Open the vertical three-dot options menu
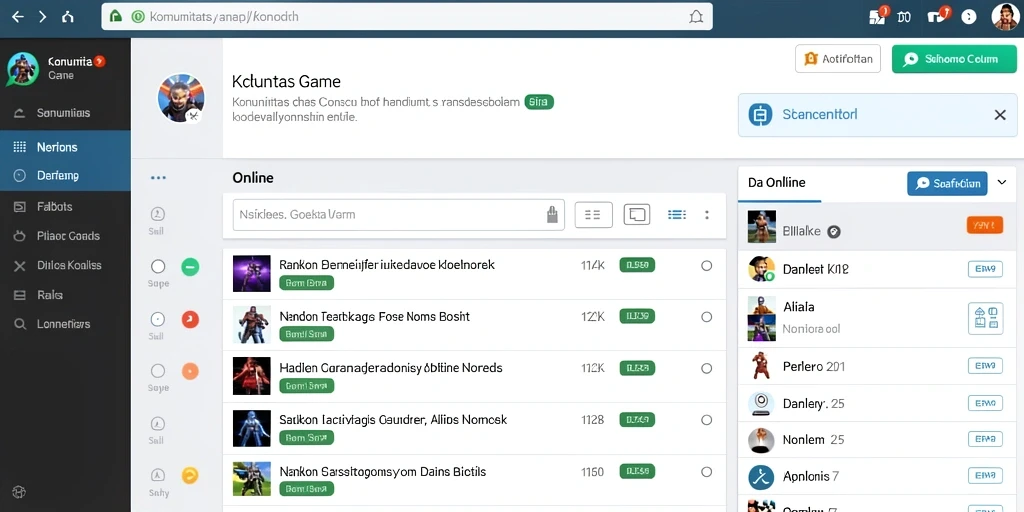The image size is (1024, 512). point(707,214)
